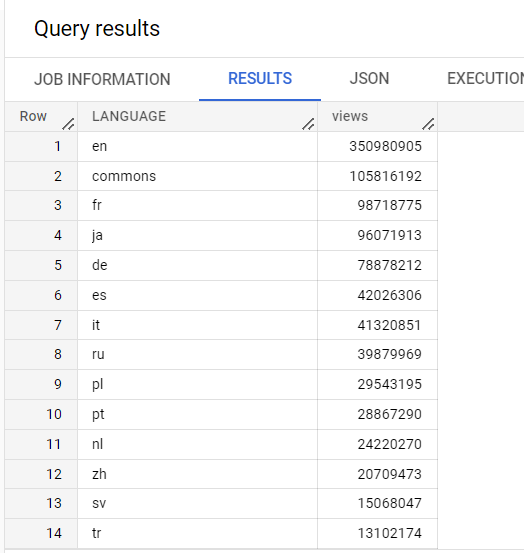
Task: Click views value 42026306
Action: pyautogui.click(x=390, y=295)
